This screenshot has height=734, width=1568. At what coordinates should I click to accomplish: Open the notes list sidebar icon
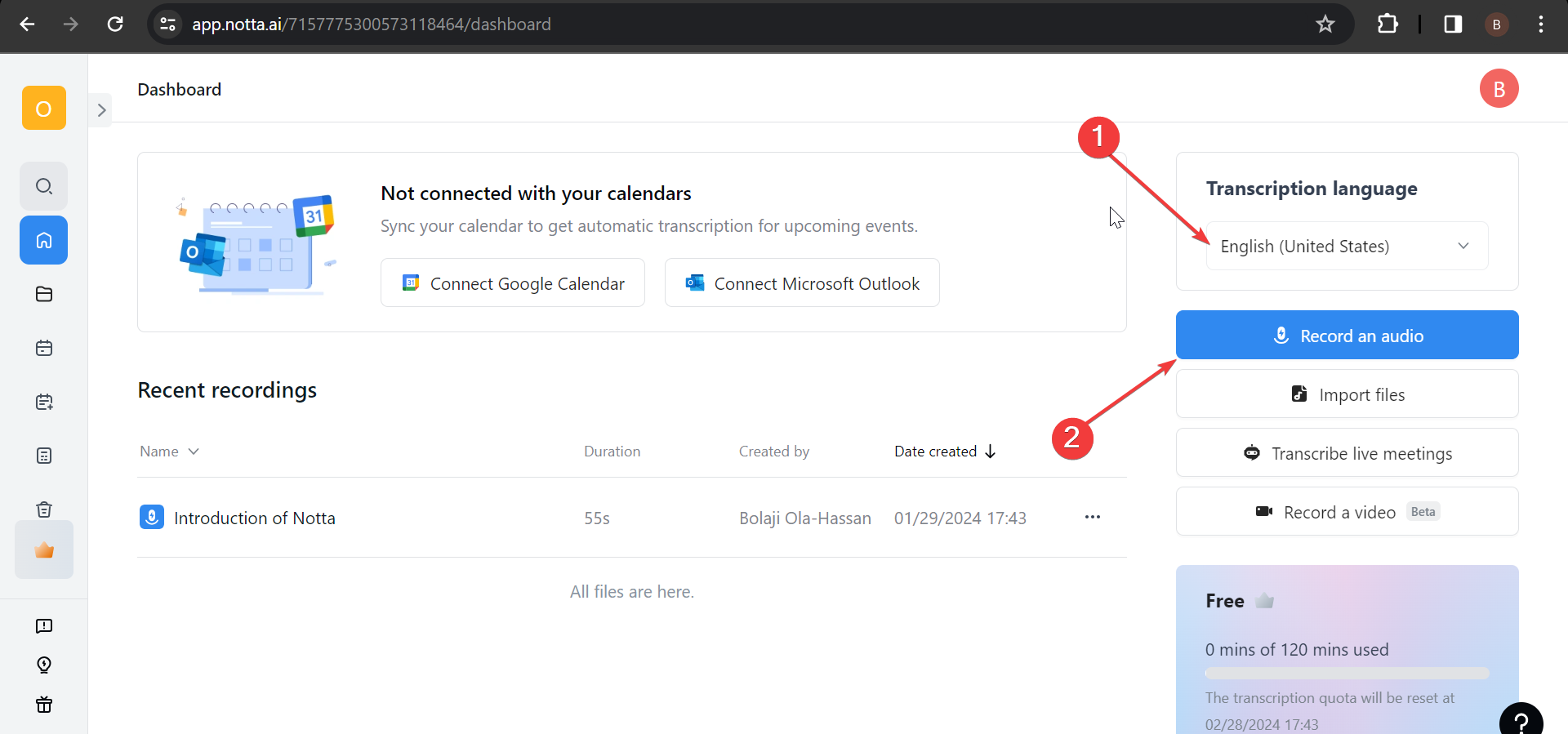(x=44, y=456)
